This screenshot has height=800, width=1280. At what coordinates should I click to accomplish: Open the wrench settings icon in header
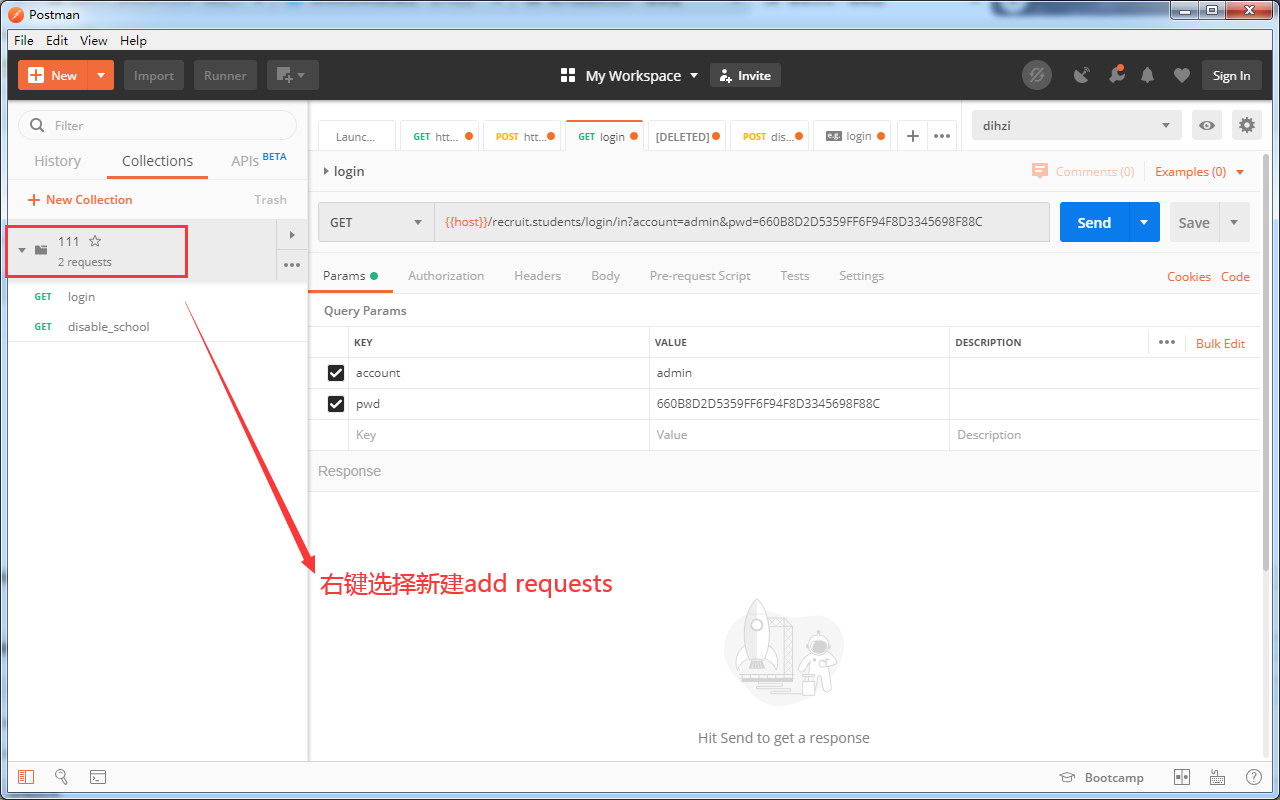click(x=1116, y=75)
